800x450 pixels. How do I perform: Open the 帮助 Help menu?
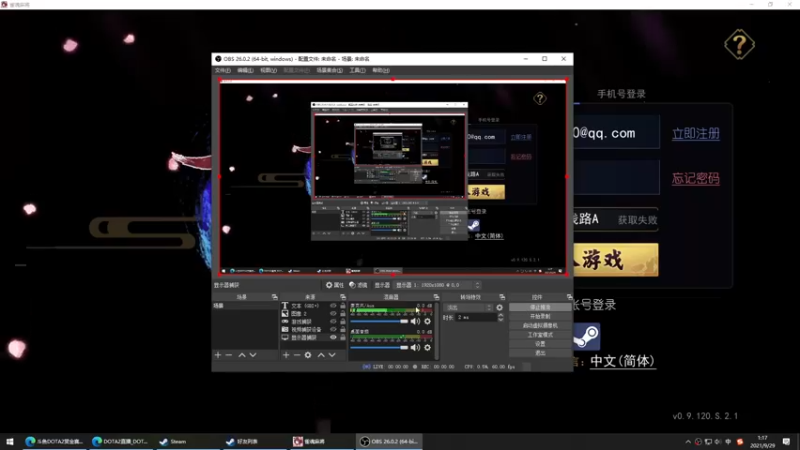pyautogui.click(x=381, y=70)
